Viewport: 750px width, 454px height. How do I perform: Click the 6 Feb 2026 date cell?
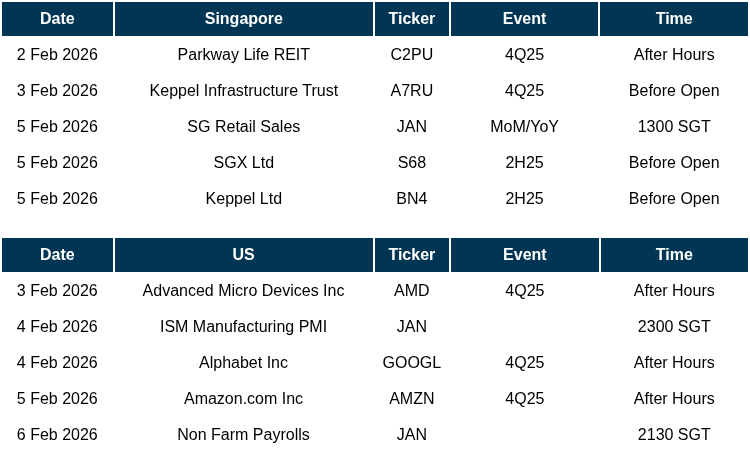[57, 435]
